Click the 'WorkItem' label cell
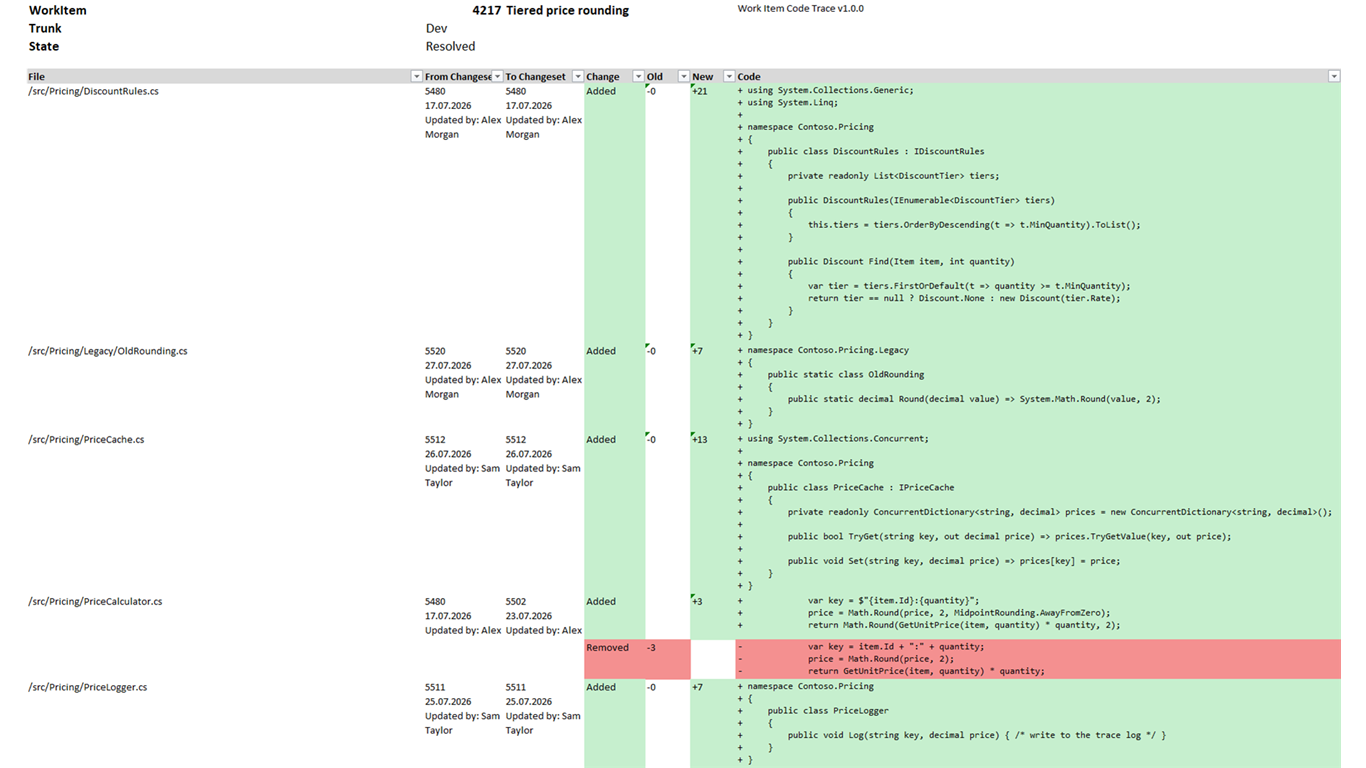Screen dimensions: 1366x768 coord(57,11)
